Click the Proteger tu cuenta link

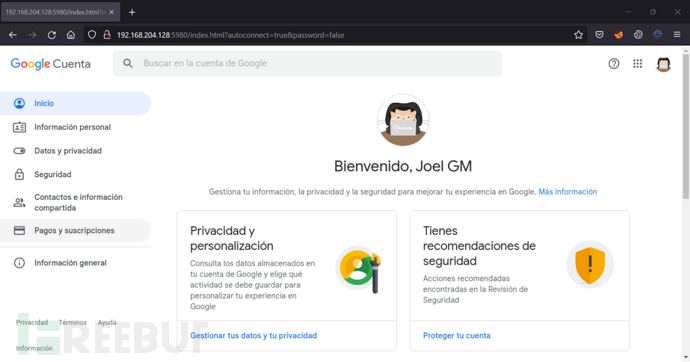coord(457,336)
